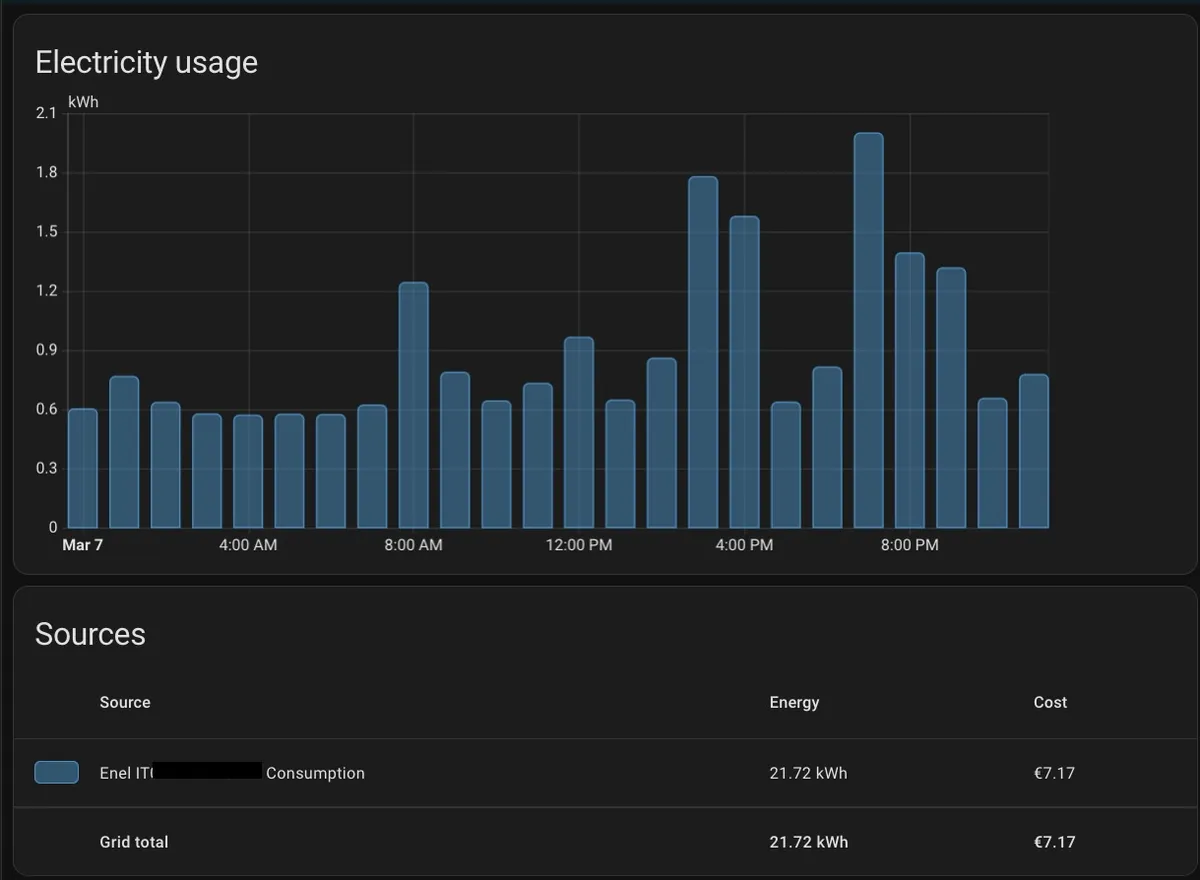Screen dimensions: 1200x880
Task: Click the 12:00 PM axis label
Action: click(x=579, y=545)
